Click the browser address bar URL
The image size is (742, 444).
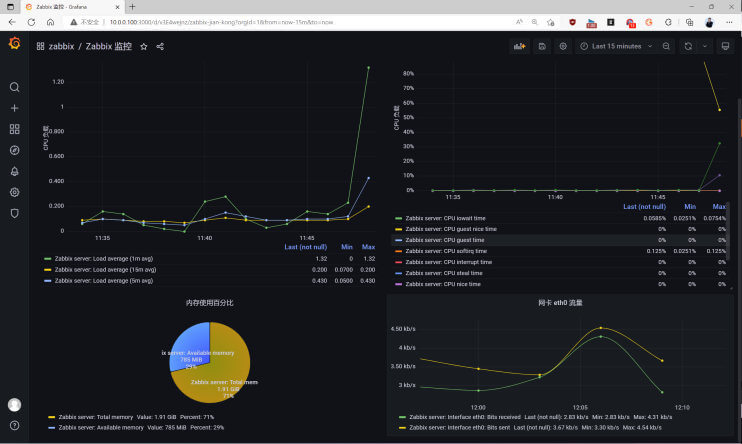[221, 22]
